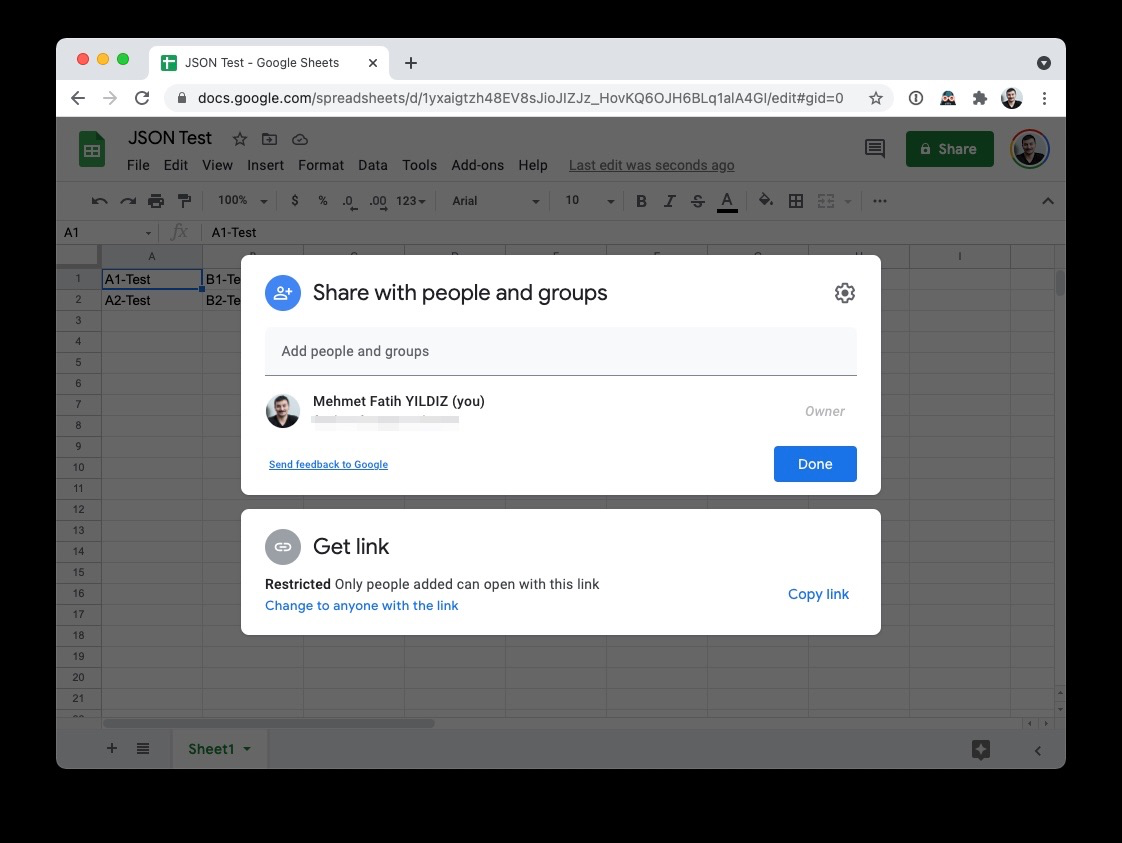Toggle italic formatting
The image size is (1122, 843).
pos(669,200)
